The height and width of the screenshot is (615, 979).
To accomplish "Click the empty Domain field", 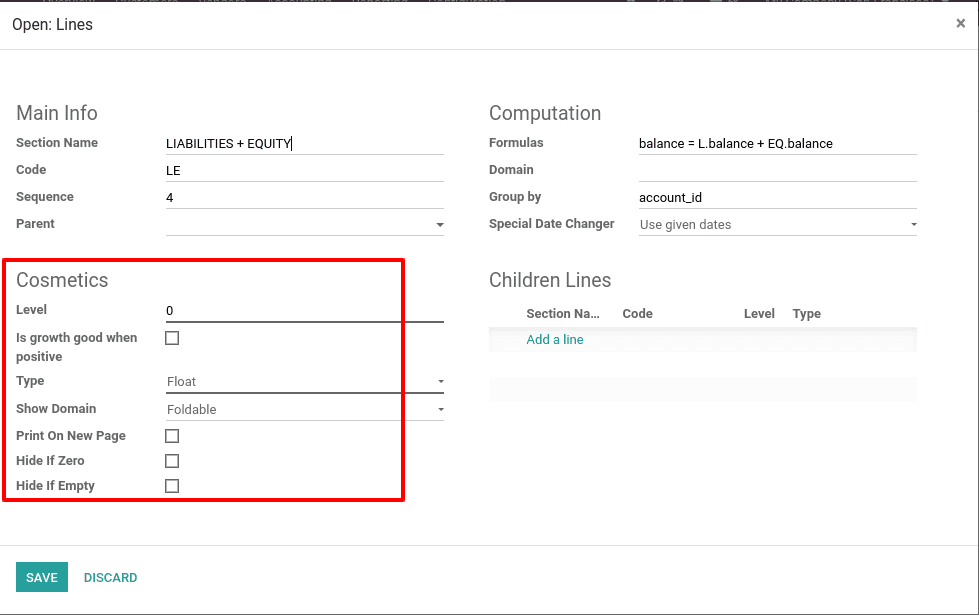I will point(777,170).
